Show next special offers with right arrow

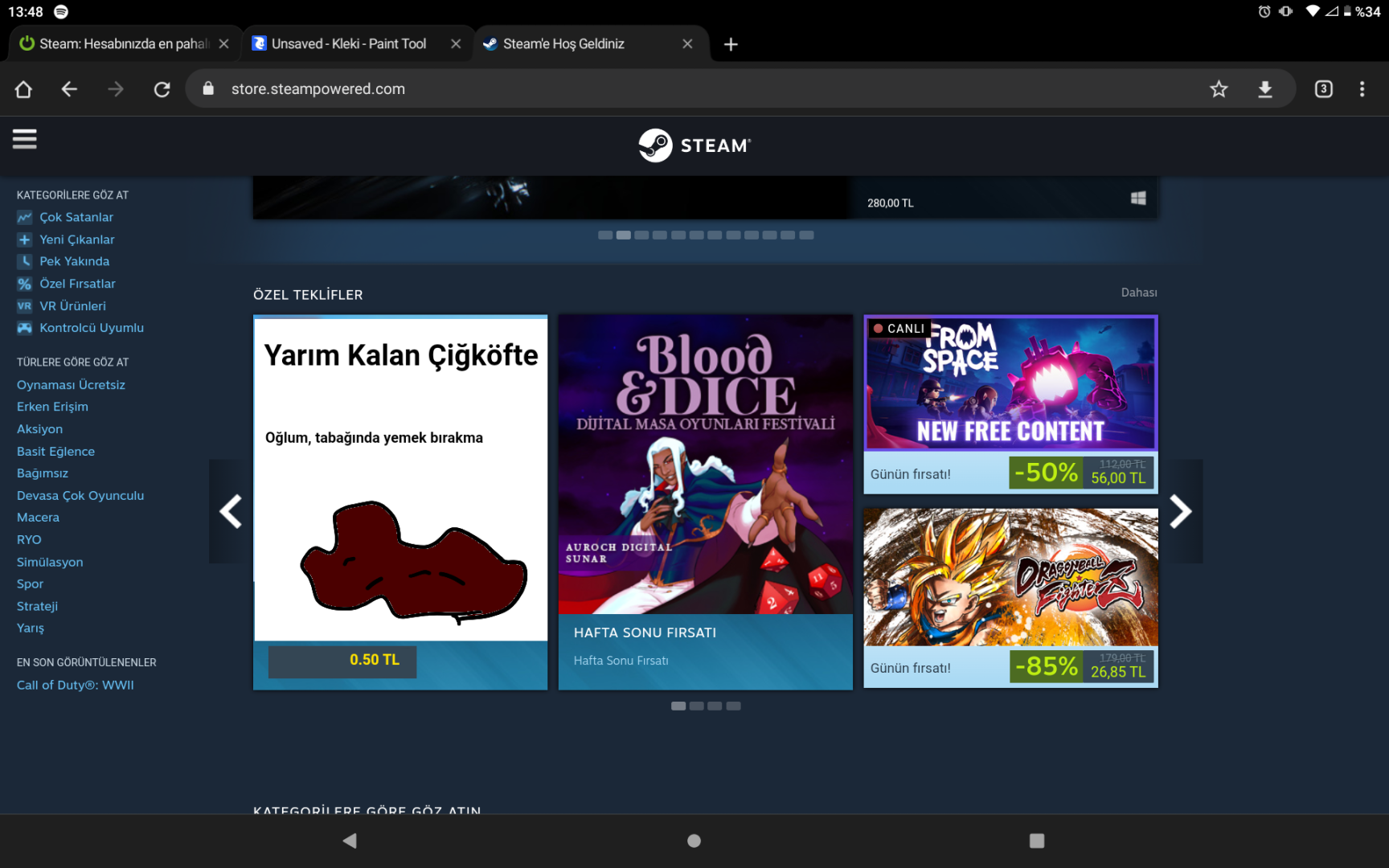(x=1181, y=511)
